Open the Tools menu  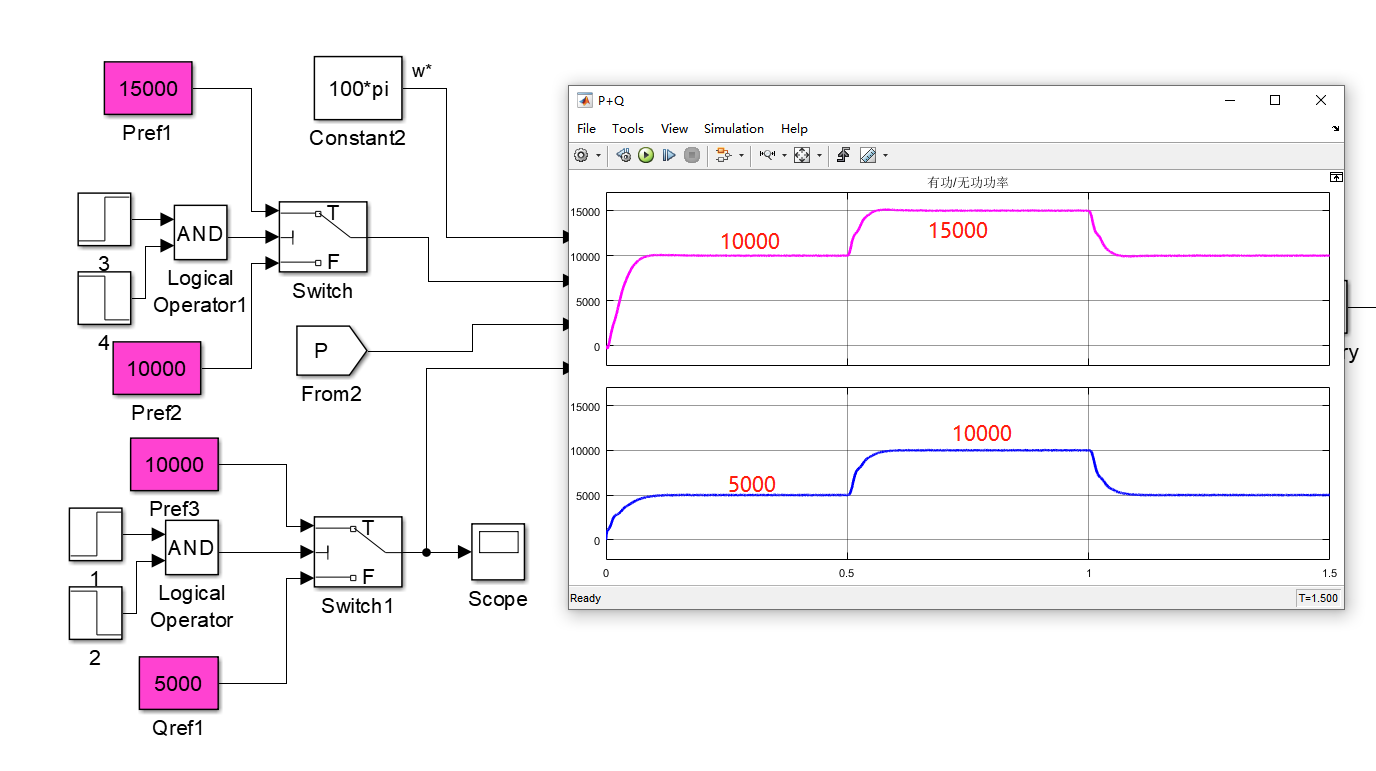click(628, 128)
